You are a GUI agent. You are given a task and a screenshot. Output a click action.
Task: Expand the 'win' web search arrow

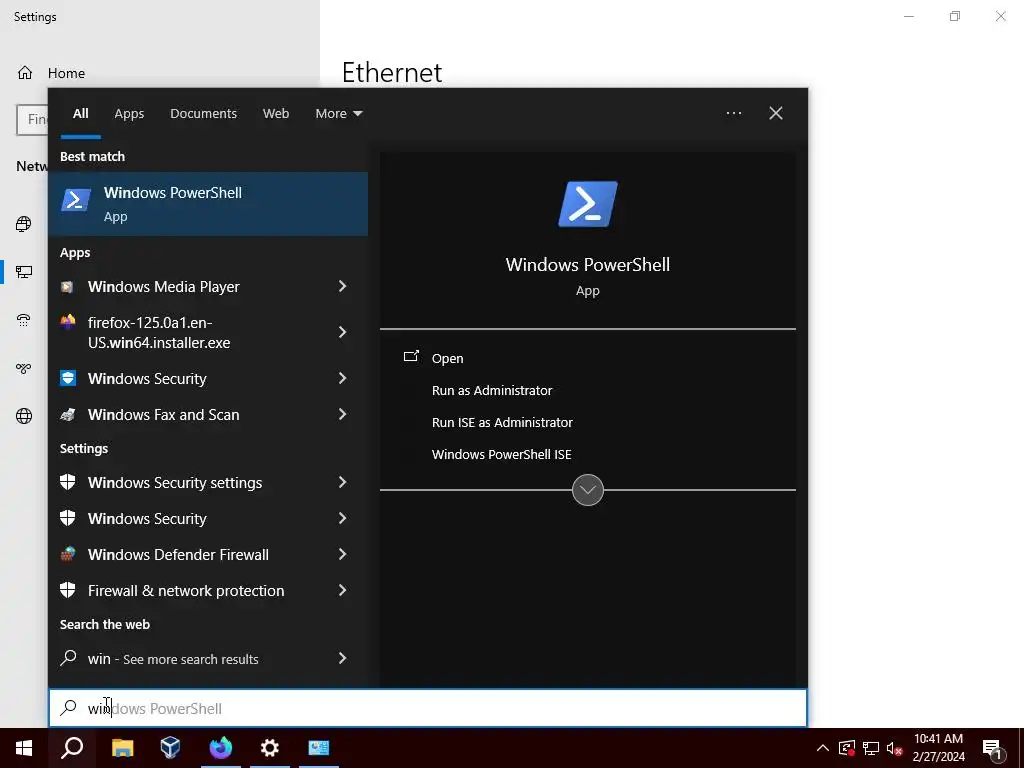pyautogui.click(x=342, y=658)
